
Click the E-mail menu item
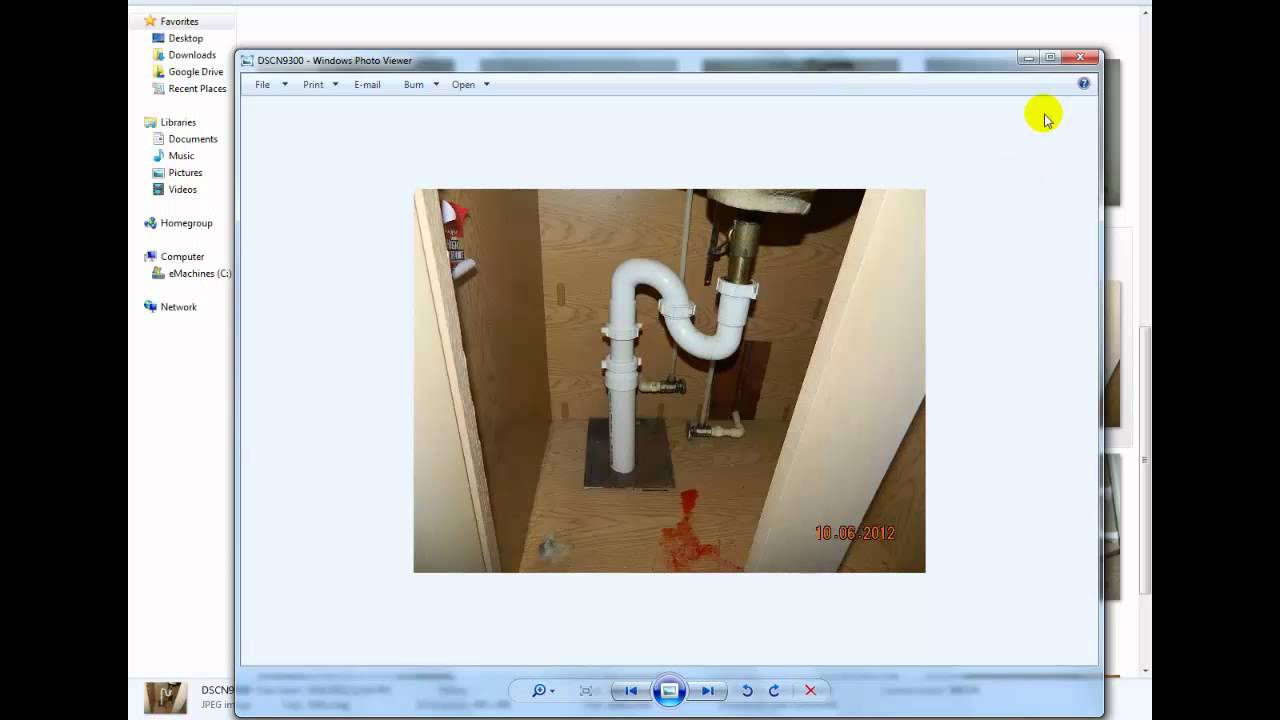coord(367,85)
